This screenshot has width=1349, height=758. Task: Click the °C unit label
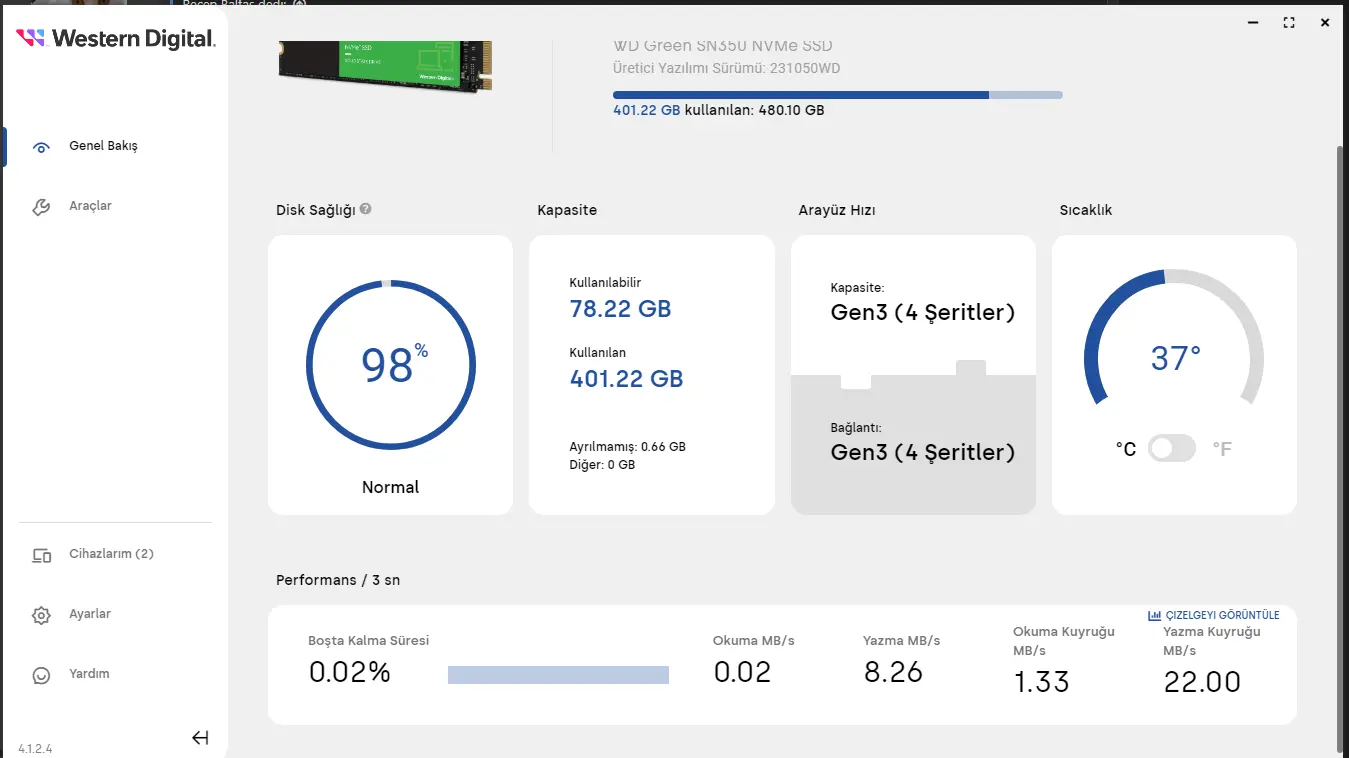click(x=1126, y=449)
